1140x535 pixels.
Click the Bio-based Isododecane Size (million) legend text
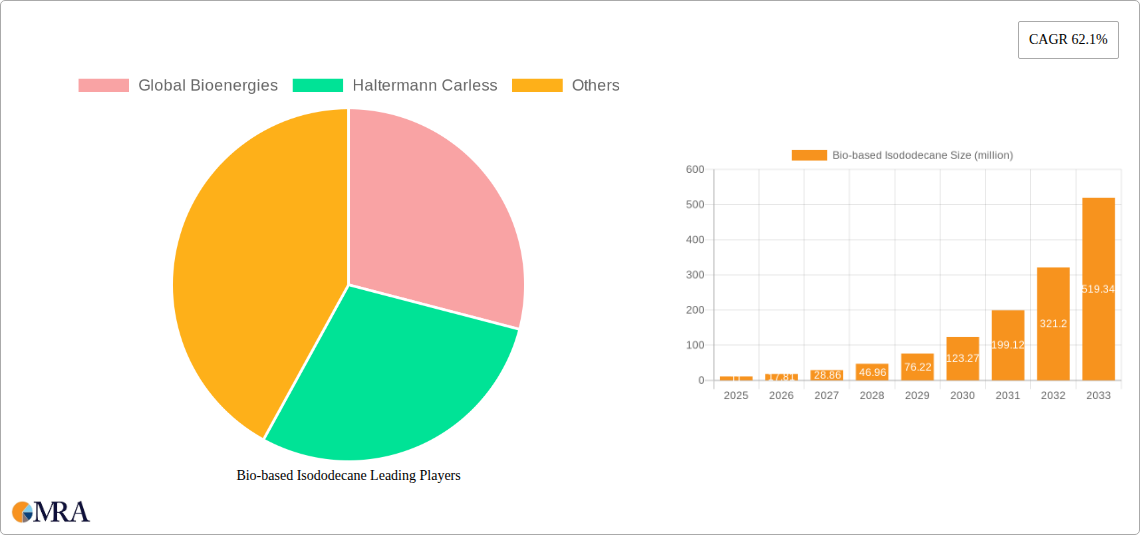click(x=923, y=155)
